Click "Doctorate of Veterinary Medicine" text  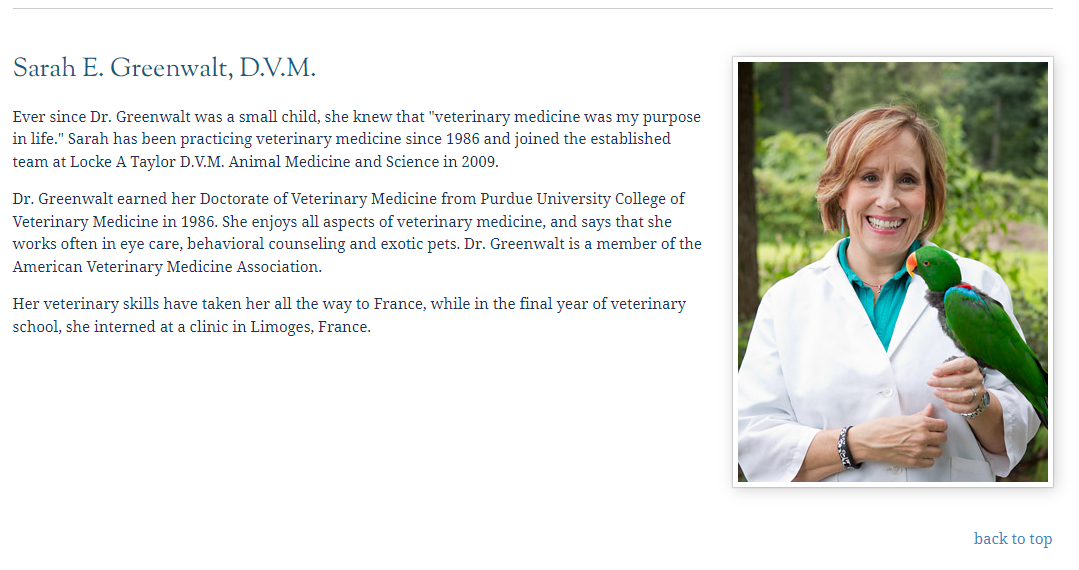tap(318, 199)
